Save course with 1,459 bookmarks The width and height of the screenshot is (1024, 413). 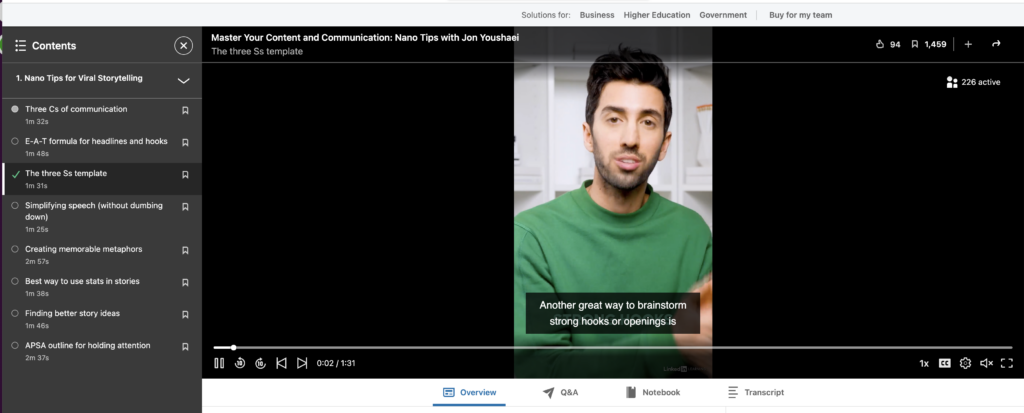click(929, 44)
